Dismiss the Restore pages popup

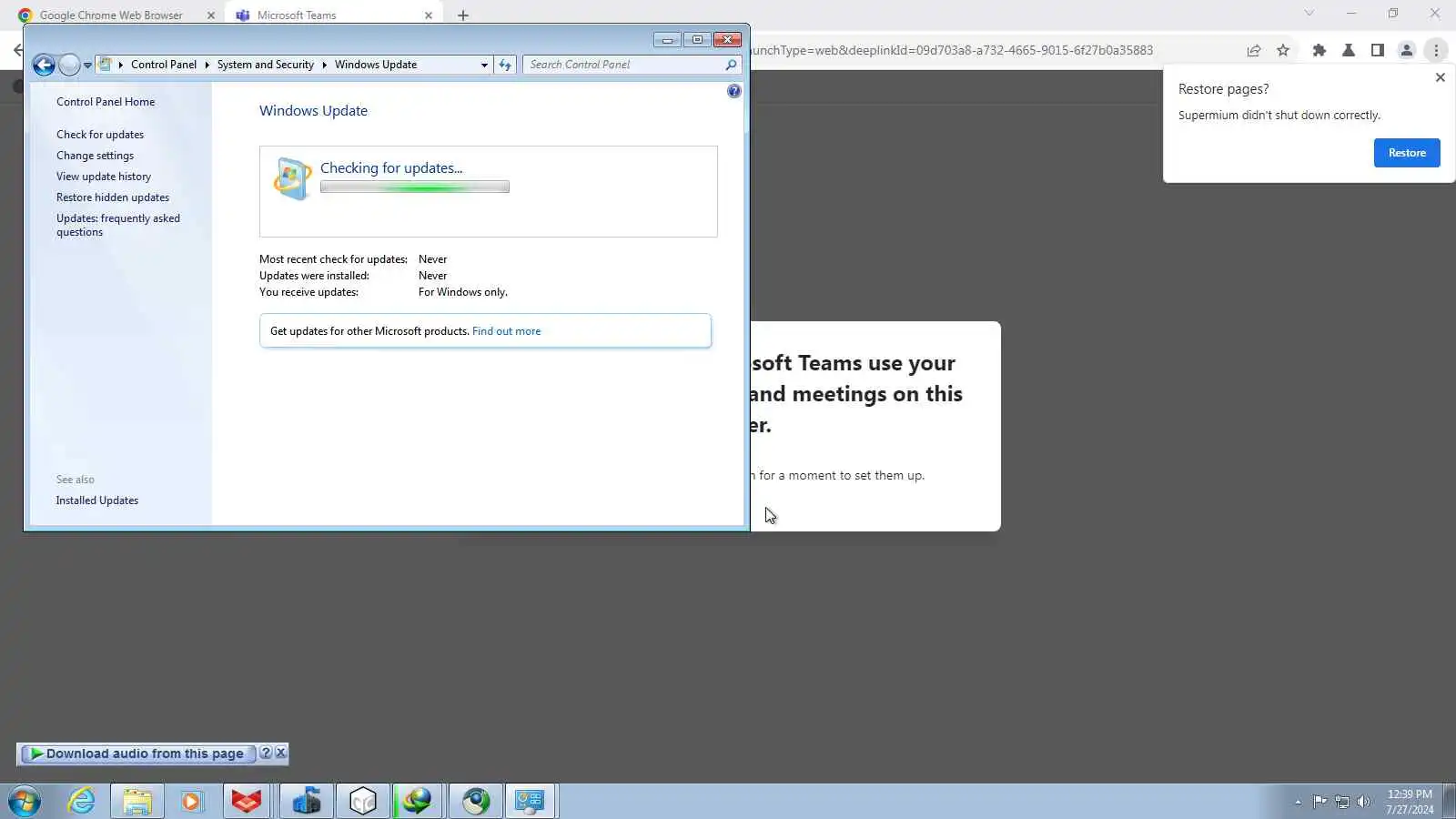(1440, 77)
